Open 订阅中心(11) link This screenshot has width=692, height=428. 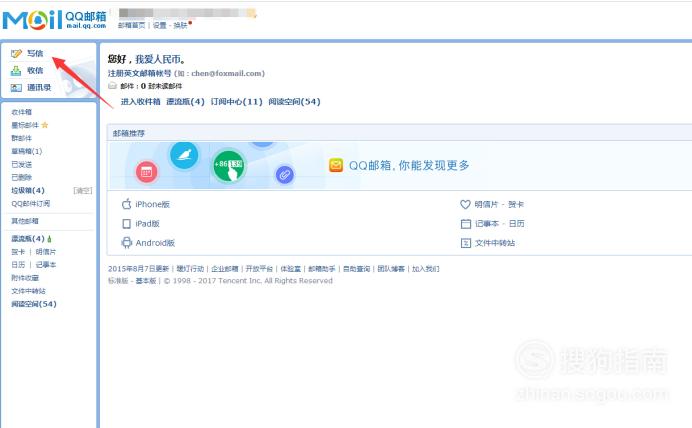click(x=237, y=102)
